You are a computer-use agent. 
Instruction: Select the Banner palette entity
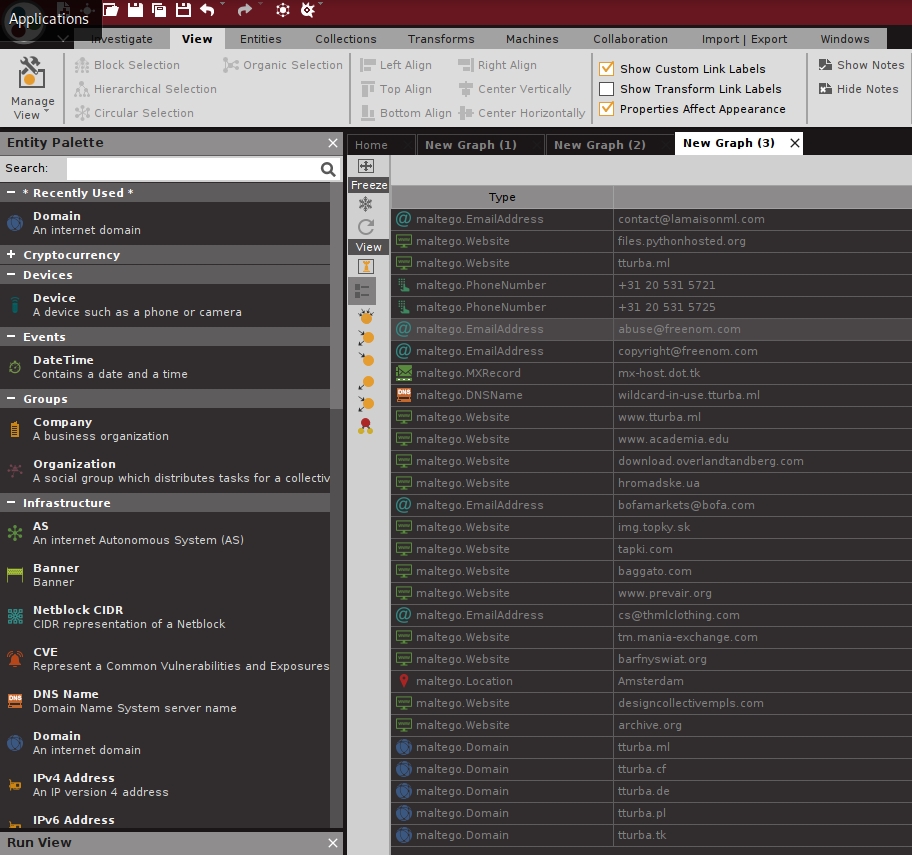coord(165,575)
